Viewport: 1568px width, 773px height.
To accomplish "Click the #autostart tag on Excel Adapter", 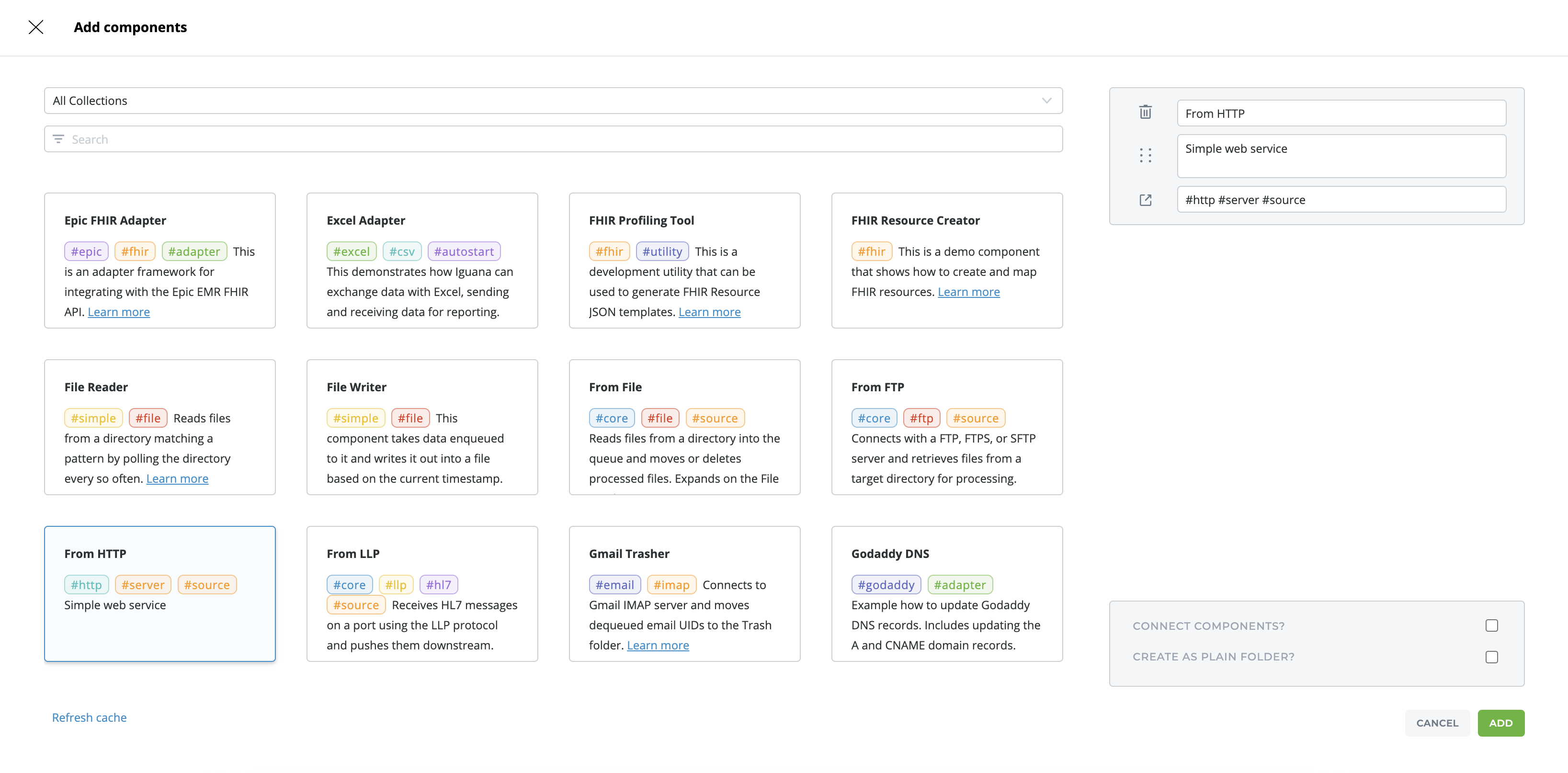I will [x=463, y=251].
